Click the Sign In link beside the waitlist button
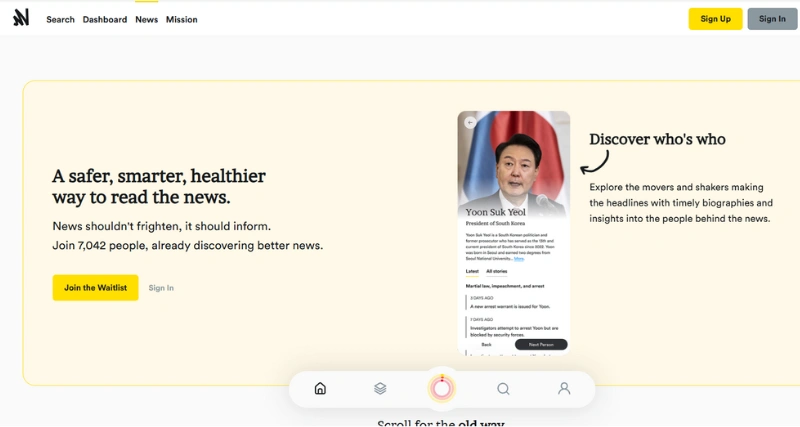Viewport: 800px width, 427px height. coord(161,288)
